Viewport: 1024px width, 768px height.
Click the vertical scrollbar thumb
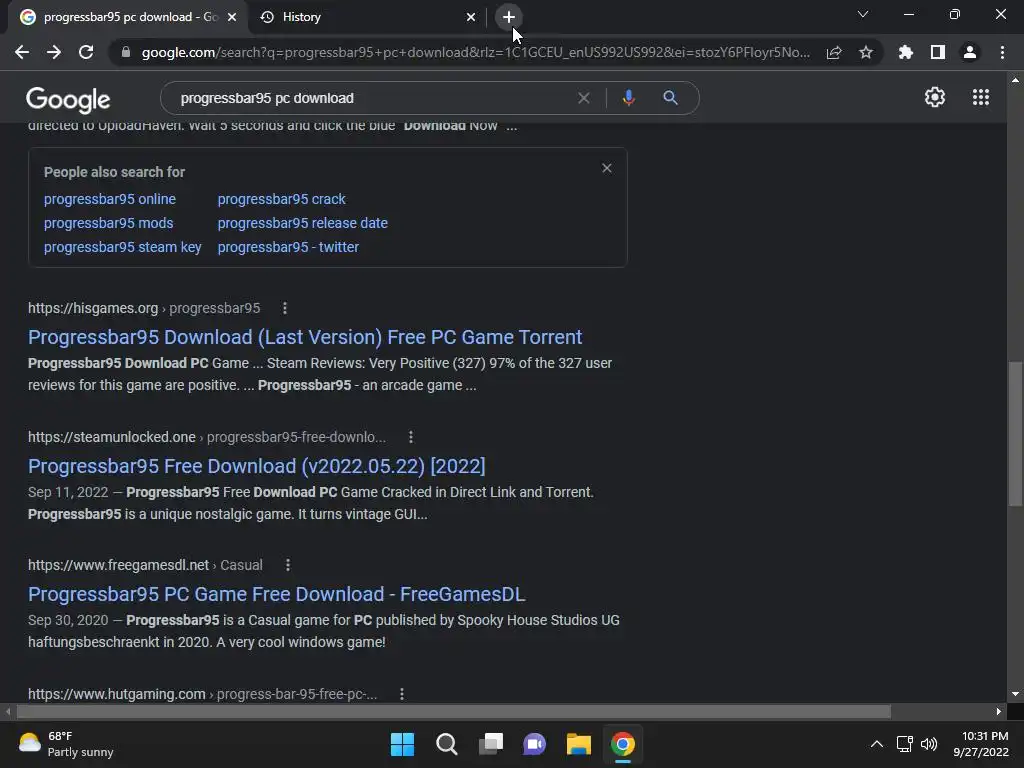pyautogui.click(x=1015, y=433)
